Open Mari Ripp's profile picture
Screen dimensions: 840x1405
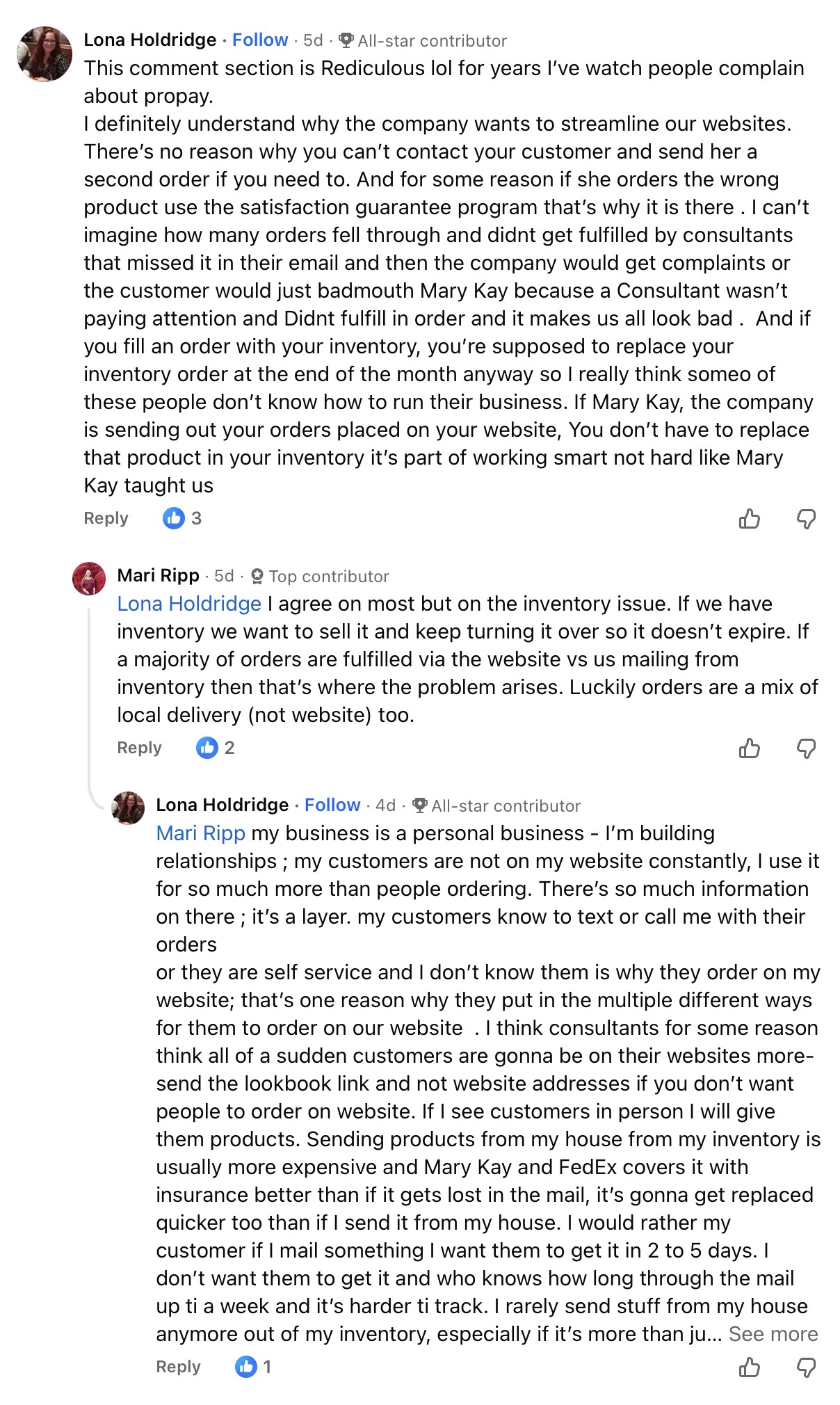click(x=89, y=579)
